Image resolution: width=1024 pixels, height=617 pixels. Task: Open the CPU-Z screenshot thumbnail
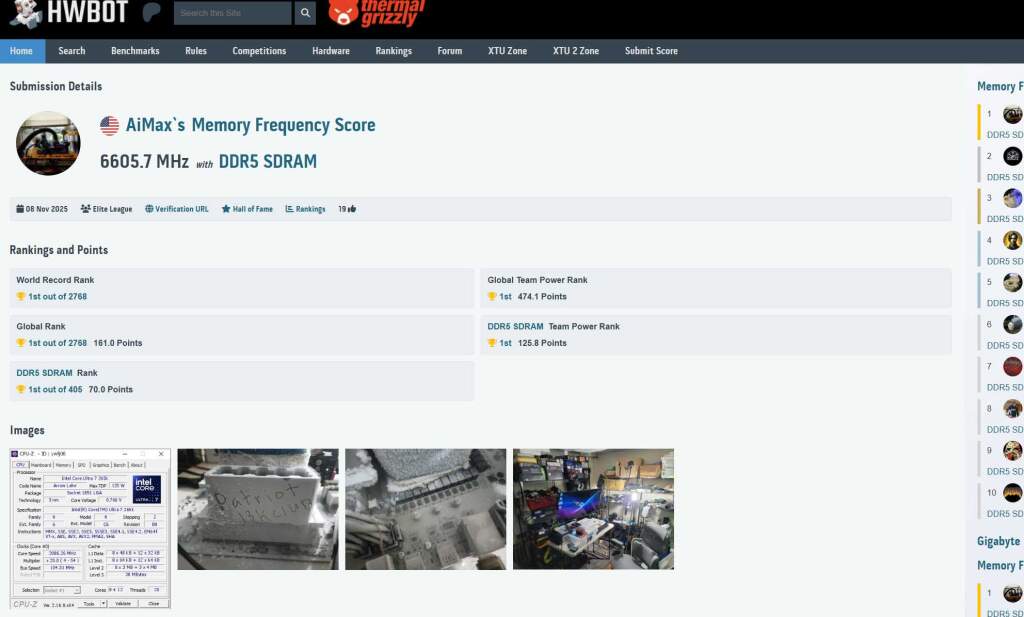[91, 528]
